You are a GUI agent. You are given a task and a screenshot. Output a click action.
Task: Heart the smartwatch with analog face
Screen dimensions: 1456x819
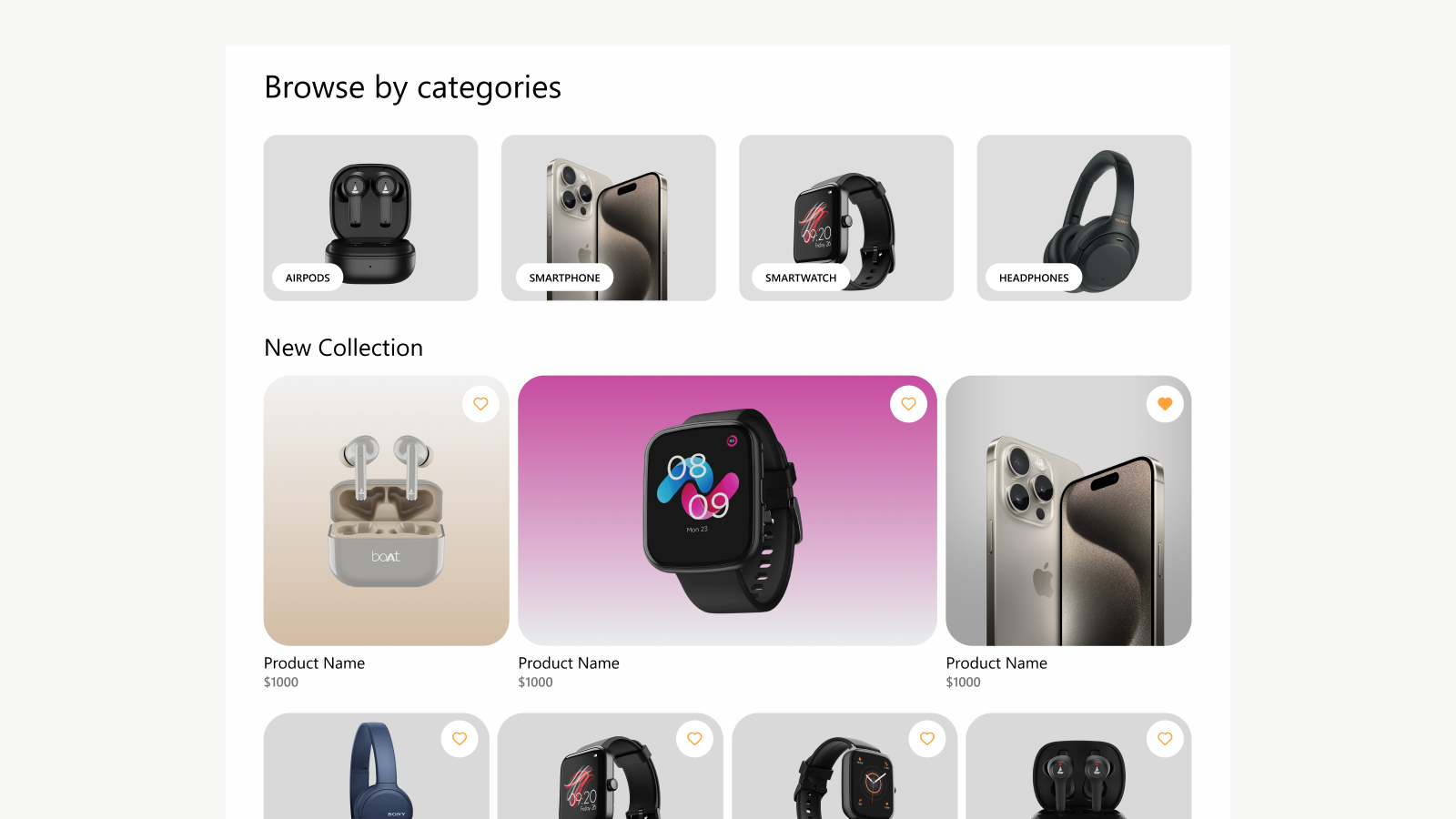pyautogui.click(x=927, y=739)
